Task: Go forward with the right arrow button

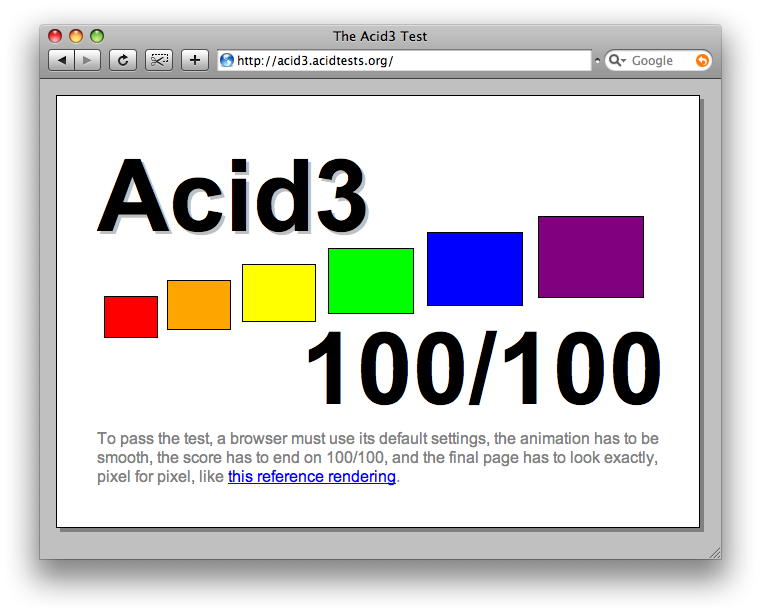Action: (x=88, y=60)
